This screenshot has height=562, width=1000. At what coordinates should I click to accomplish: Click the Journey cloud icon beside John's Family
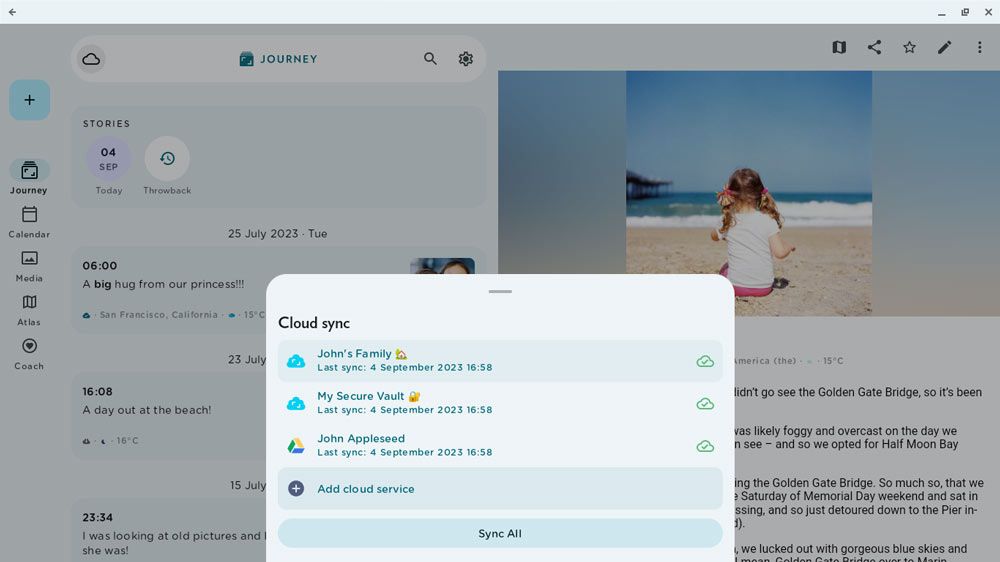(x=296, y=361)
